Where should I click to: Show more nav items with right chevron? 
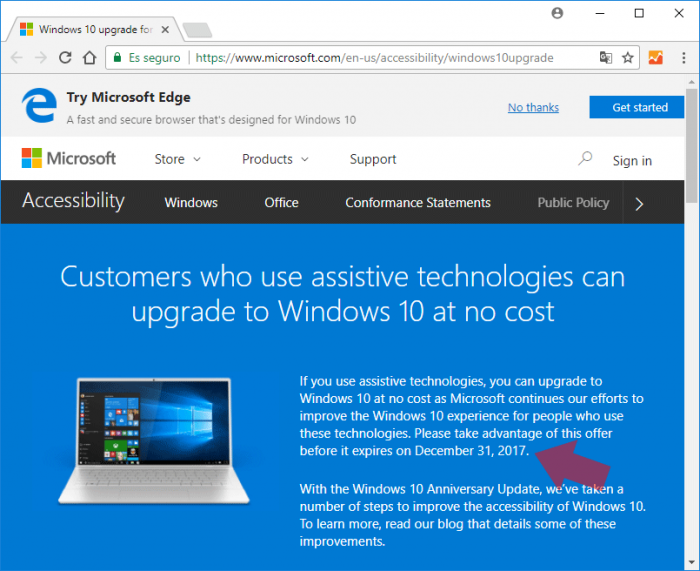(639, 204)
